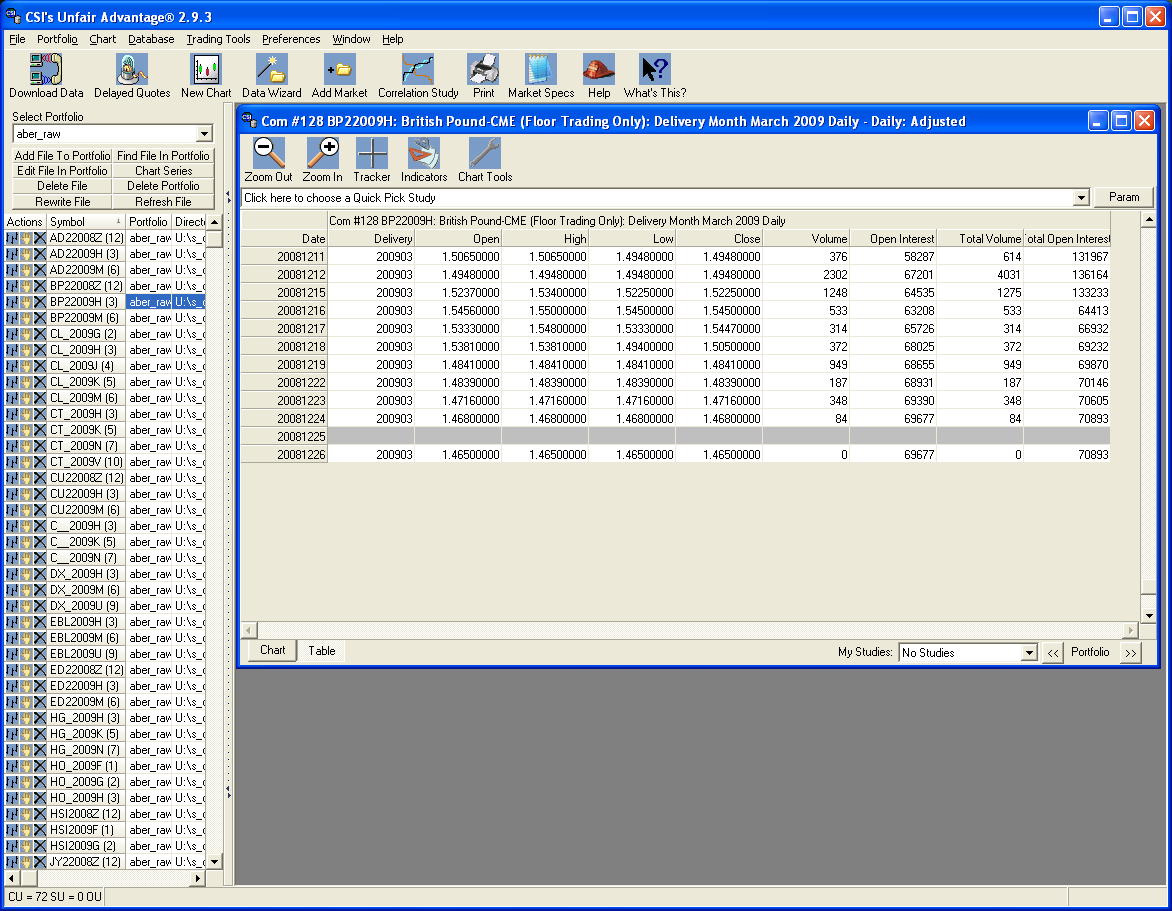Viewport: 1172px width, 911px height.
Task: Open the Trading Tools menu
Action: (218, 39)
